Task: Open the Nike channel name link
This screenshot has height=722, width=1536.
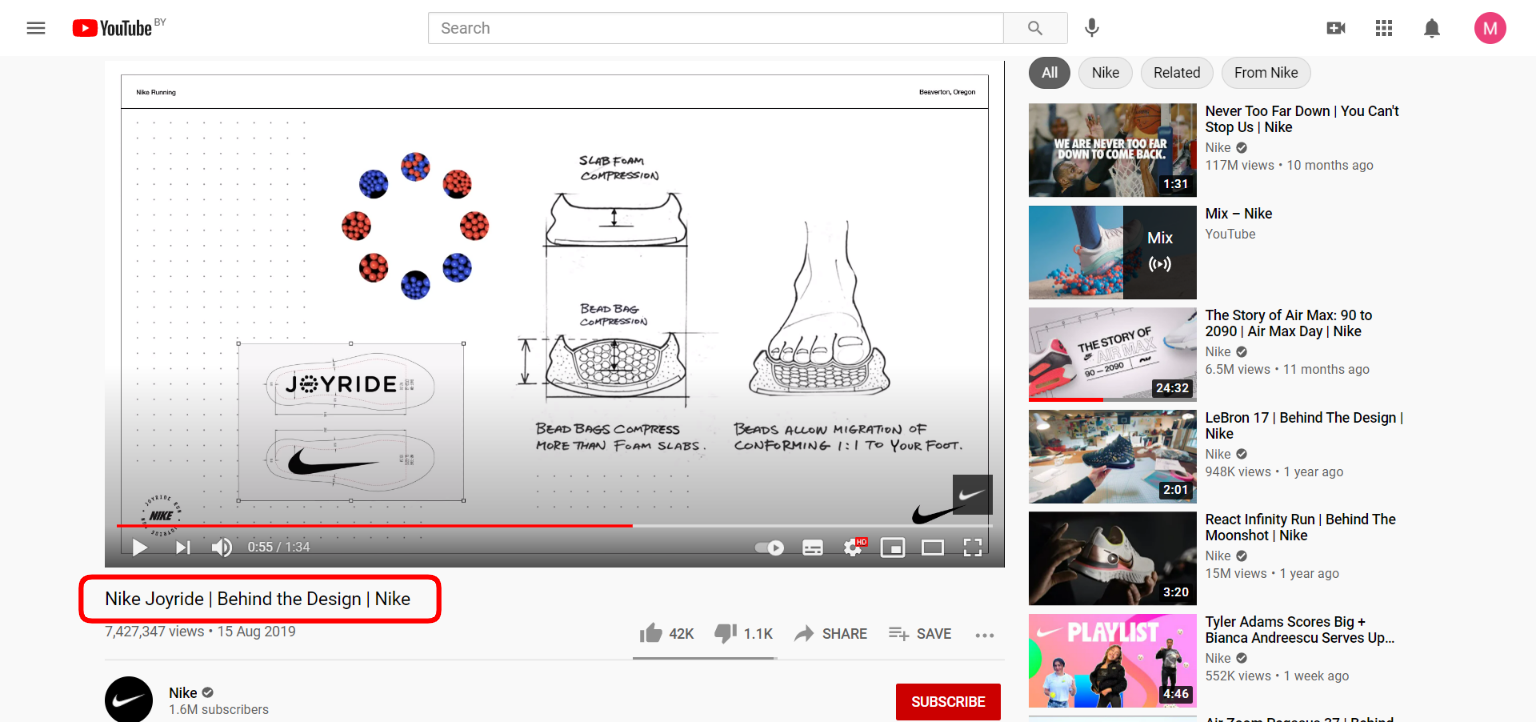Action: (x=183, y=692)
